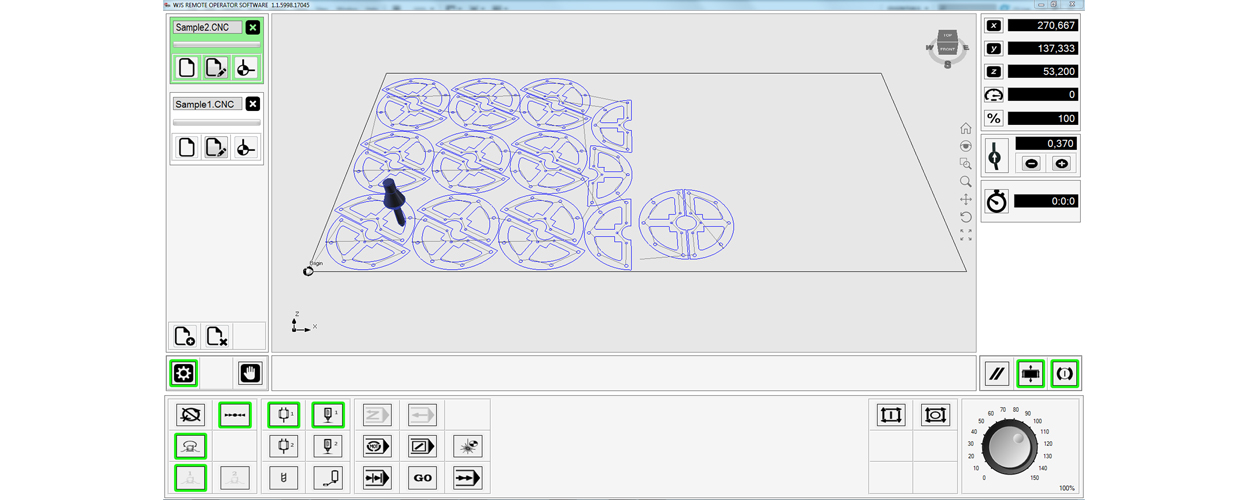
Task: Select the X value 270,667
Action: pyautogui.click(x=1042, y=26)
